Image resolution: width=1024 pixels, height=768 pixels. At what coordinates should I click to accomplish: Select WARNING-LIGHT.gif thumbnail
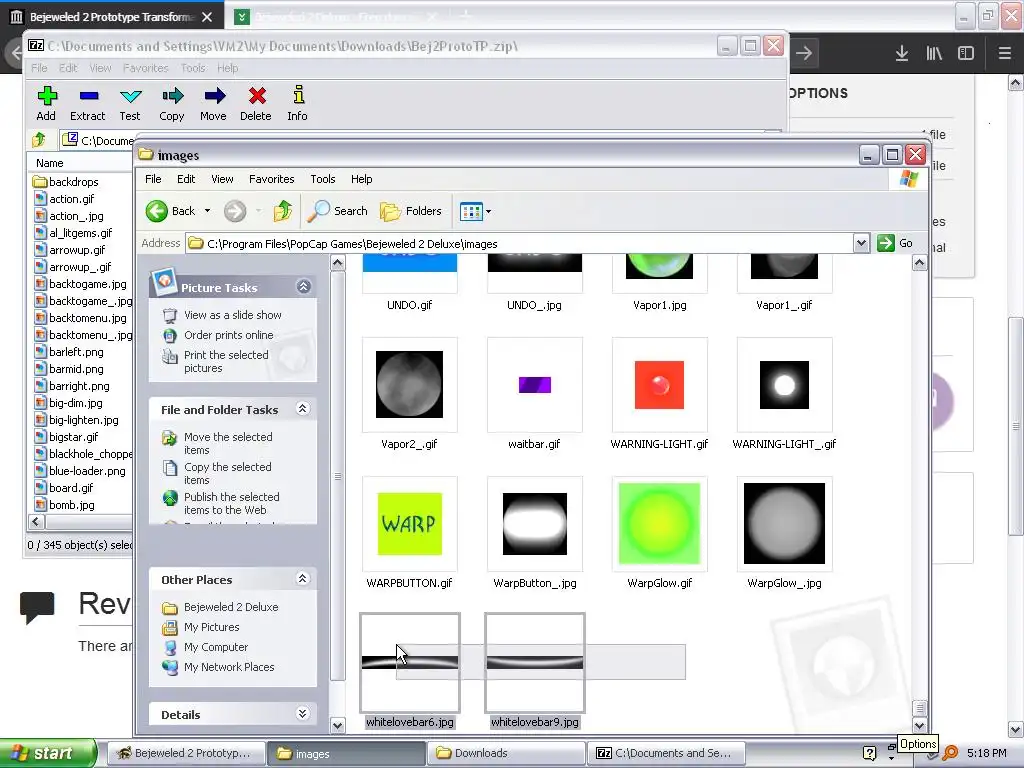660,385
